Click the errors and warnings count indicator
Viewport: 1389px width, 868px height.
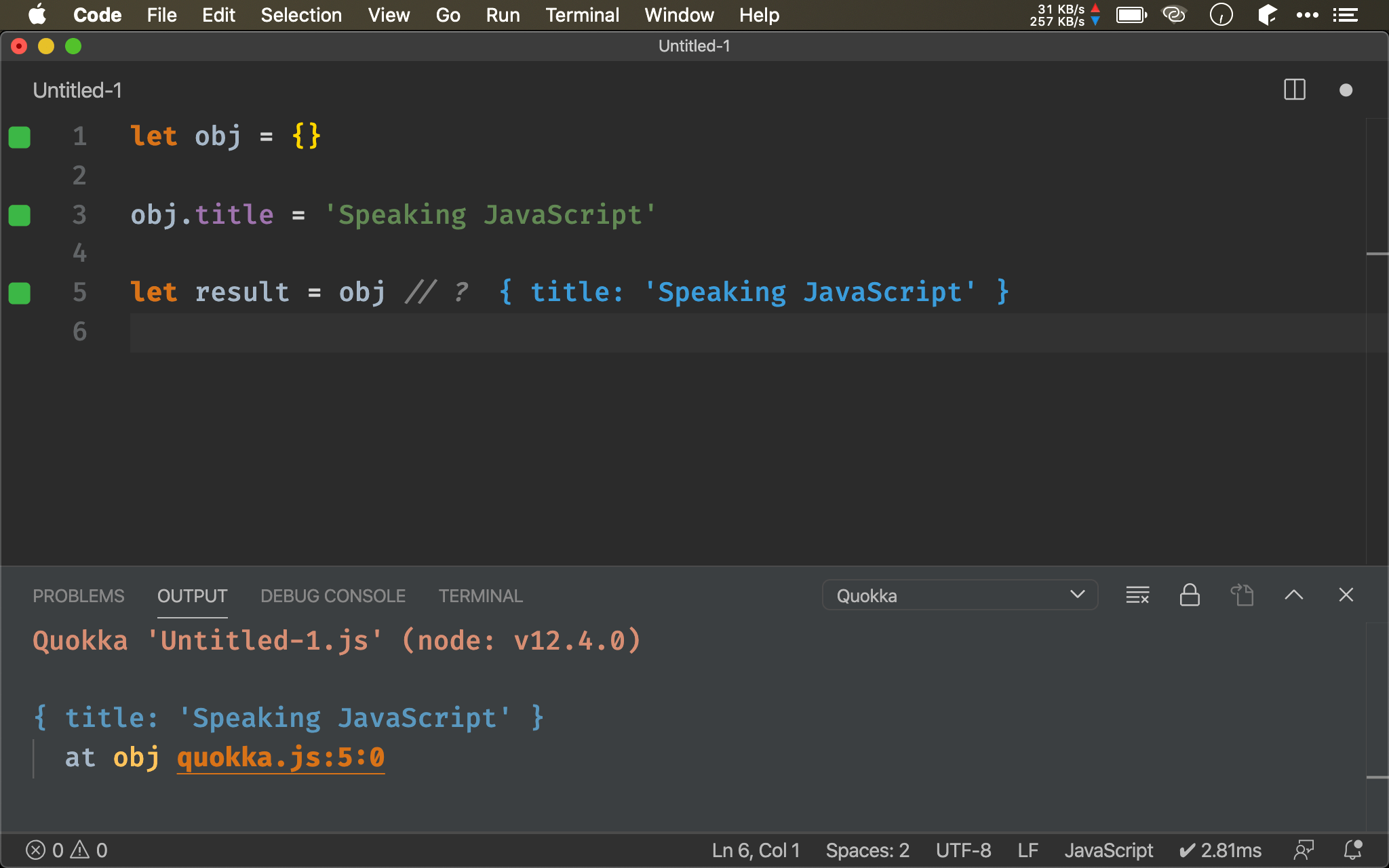tap(66, 850)
